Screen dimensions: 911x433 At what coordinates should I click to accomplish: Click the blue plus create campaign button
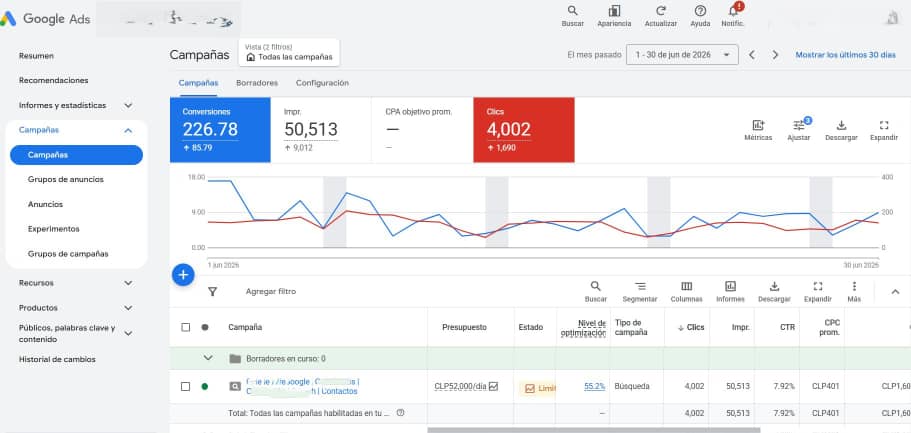pos(183,275)
